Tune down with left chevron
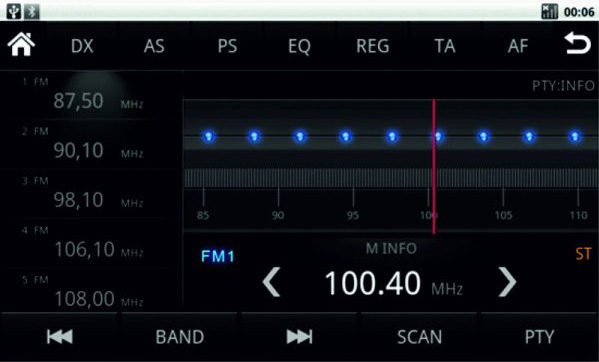 click(x=271, y=282)
